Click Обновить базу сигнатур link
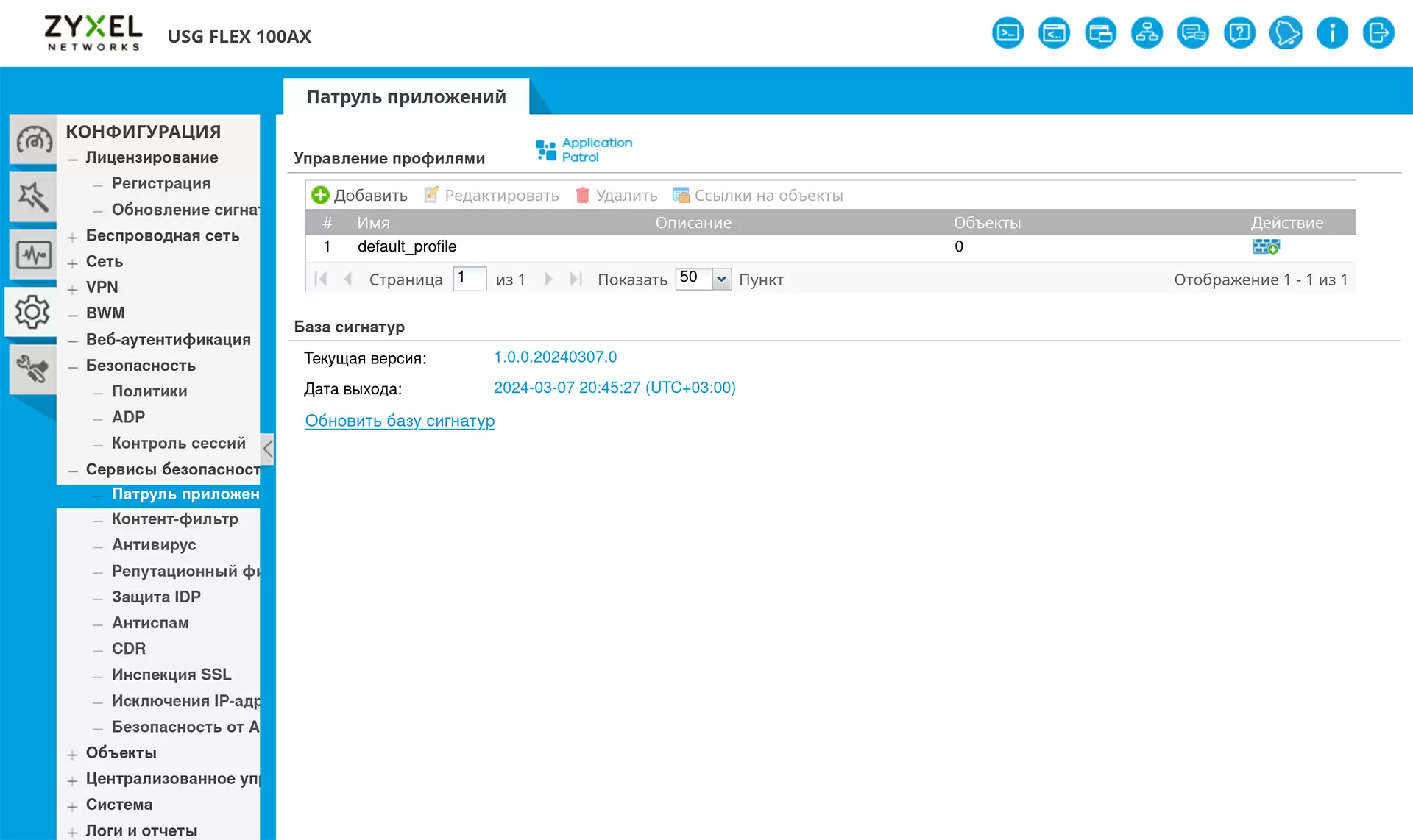Viewport: 1413px width, 840px height. click(400, 421)
